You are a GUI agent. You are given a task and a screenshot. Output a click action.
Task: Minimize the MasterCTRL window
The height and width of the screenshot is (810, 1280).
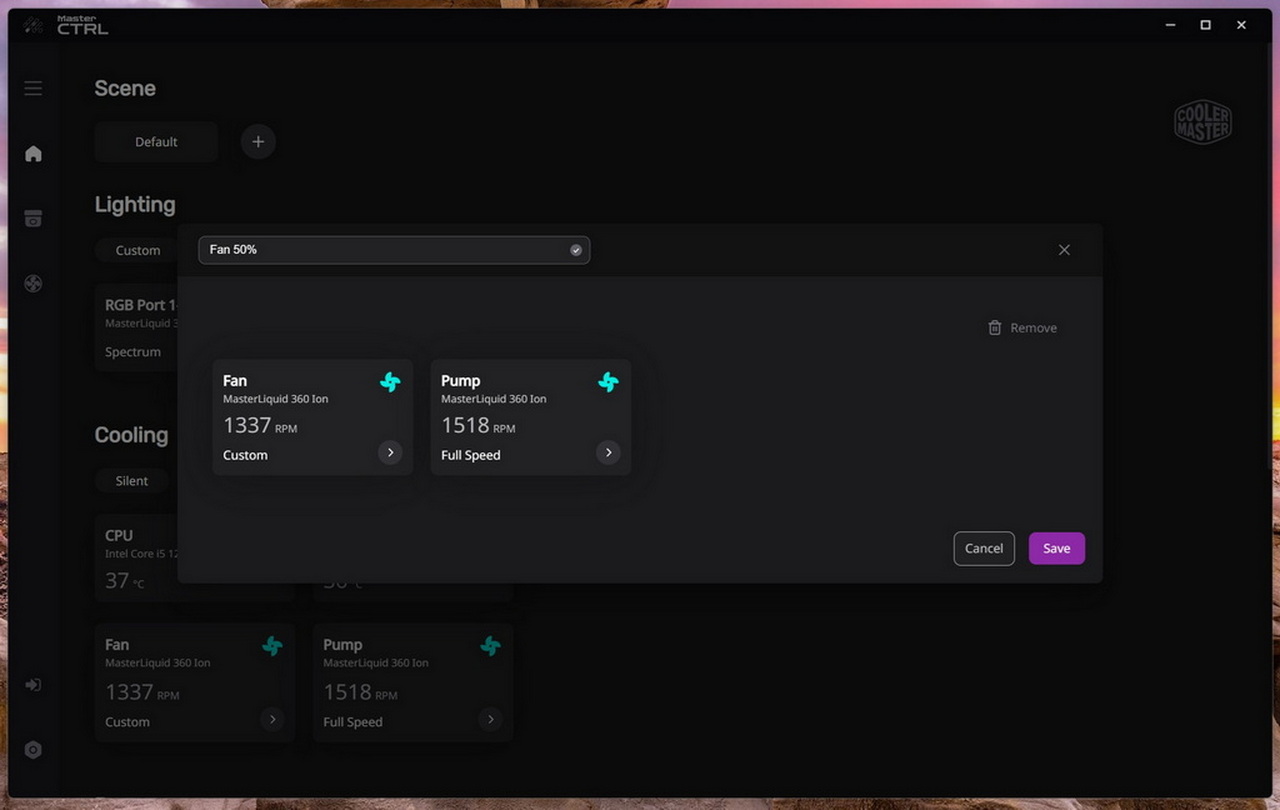pos(1170,25)
